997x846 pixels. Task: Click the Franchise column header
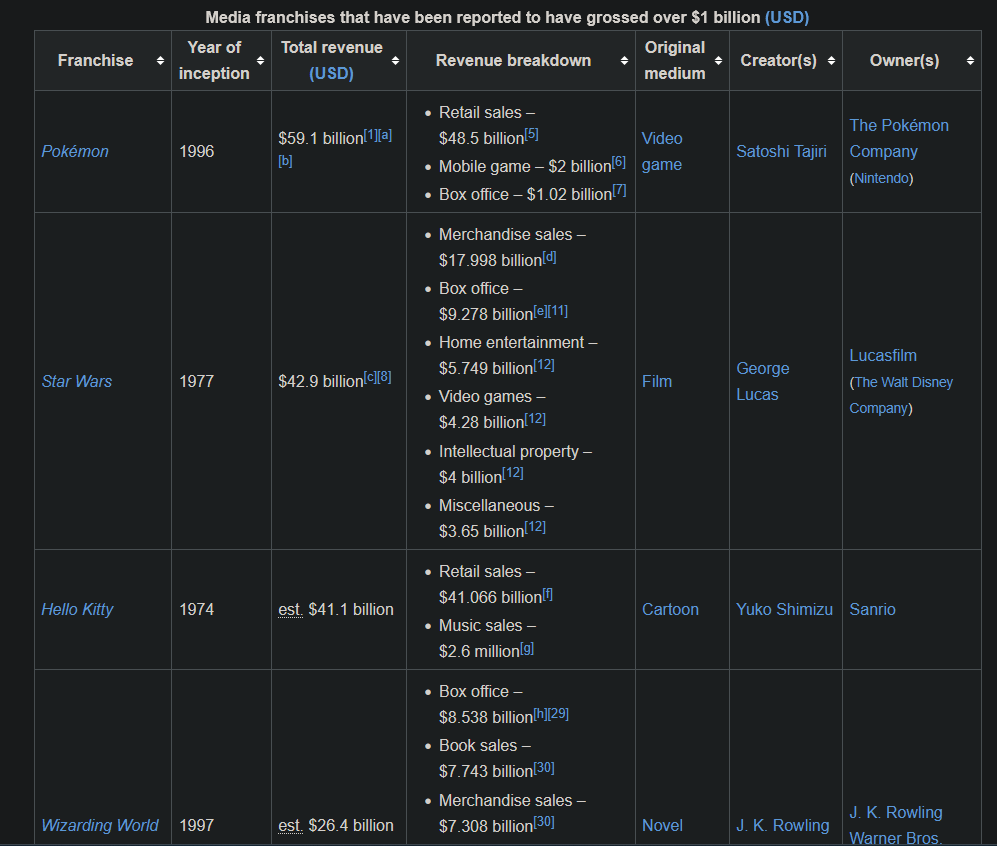(102, 60)
